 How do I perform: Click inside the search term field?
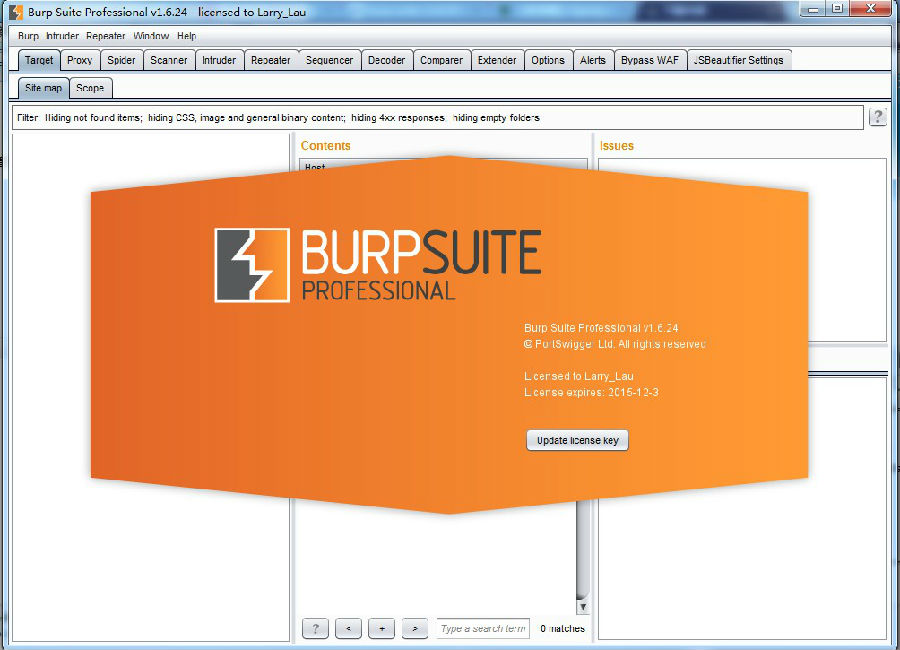483,628
